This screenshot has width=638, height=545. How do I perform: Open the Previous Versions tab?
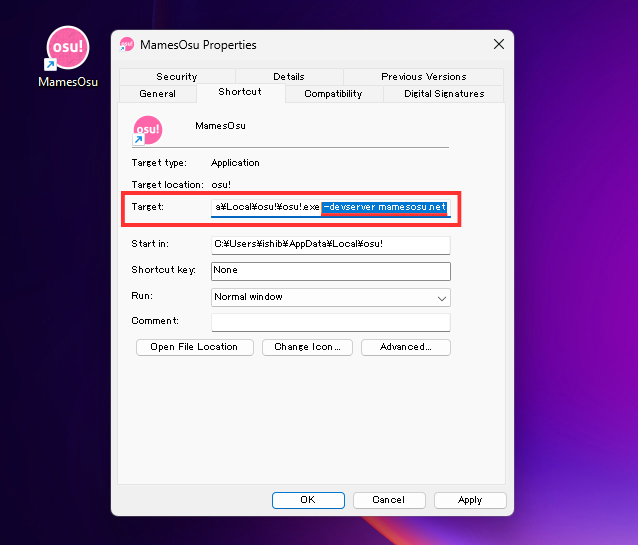424,77
